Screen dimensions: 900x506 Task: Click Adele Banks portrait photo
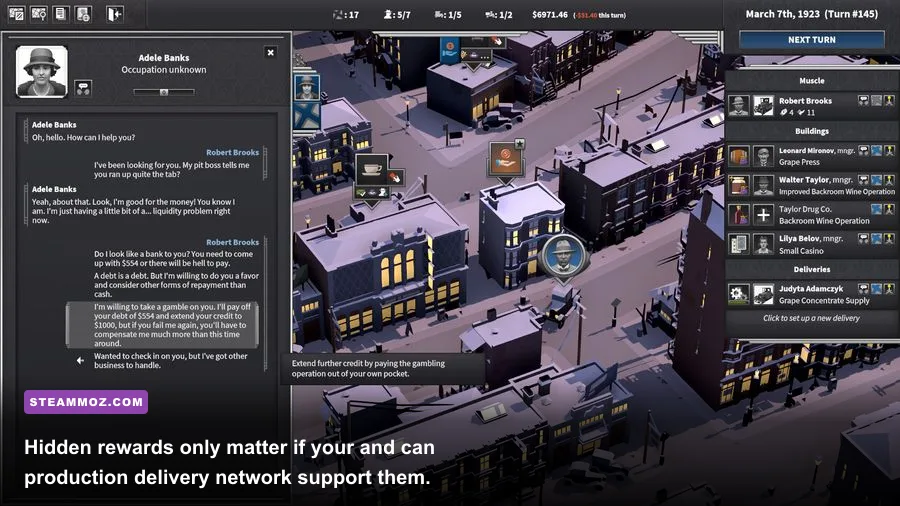42,72
